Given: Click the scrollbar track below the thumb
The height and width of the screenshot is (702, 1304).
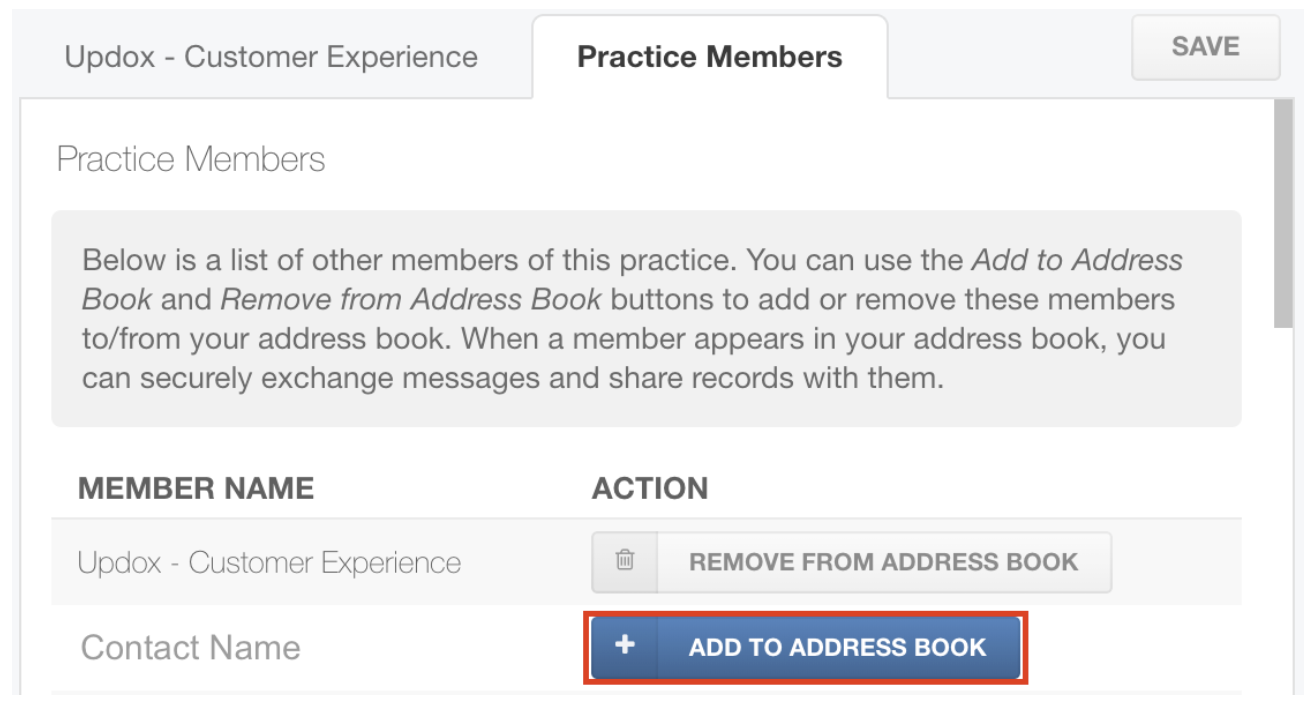Looking at the screenshot, I should tap(1283, 500).
